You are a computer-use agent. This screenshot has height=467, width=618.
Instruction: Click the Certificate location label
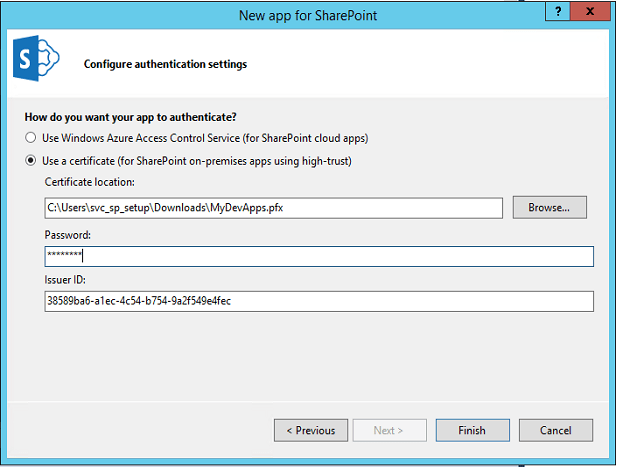coord(89,182)
